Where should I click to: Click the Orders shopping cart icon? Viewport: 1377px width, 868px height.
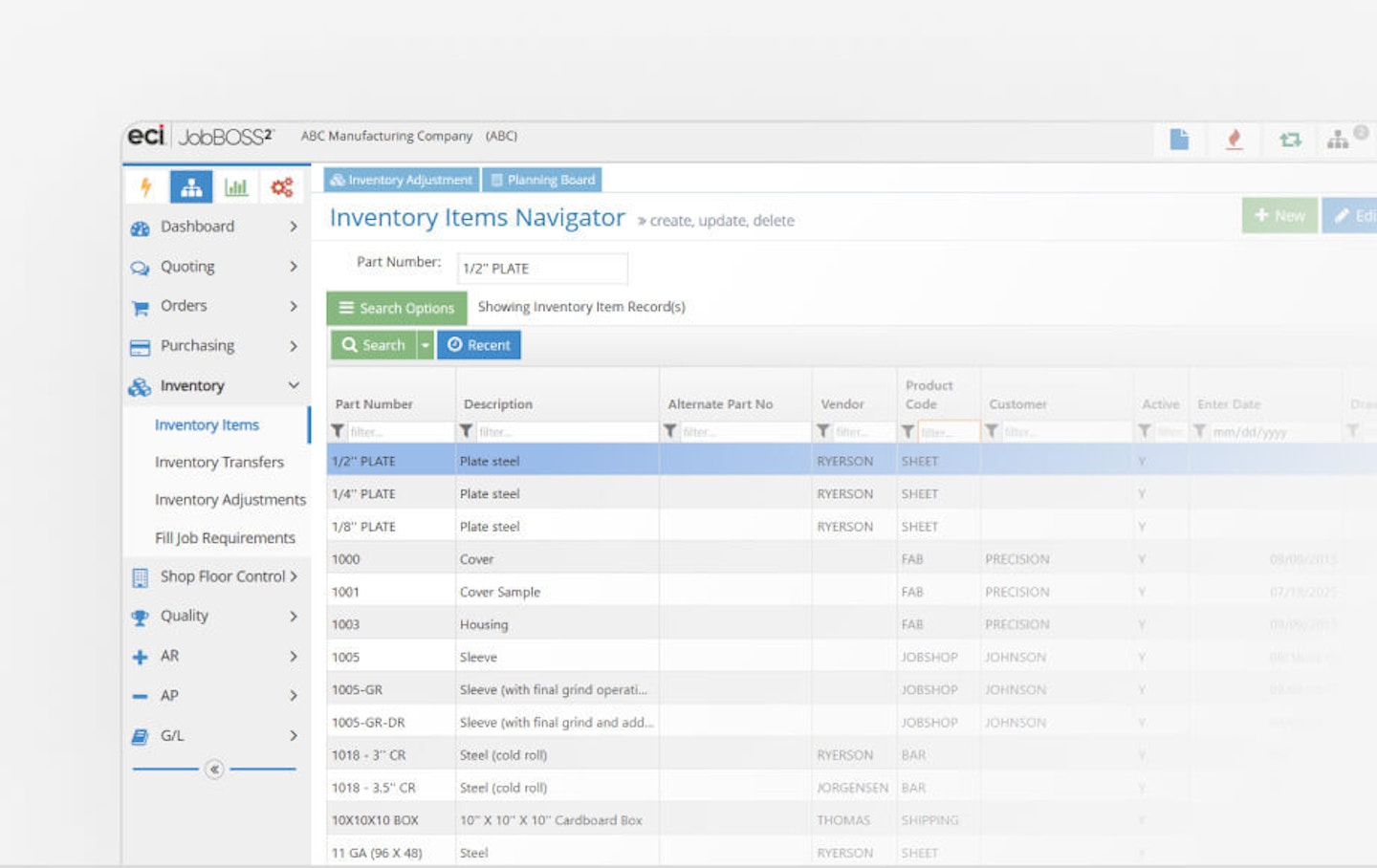coord(140,308)
